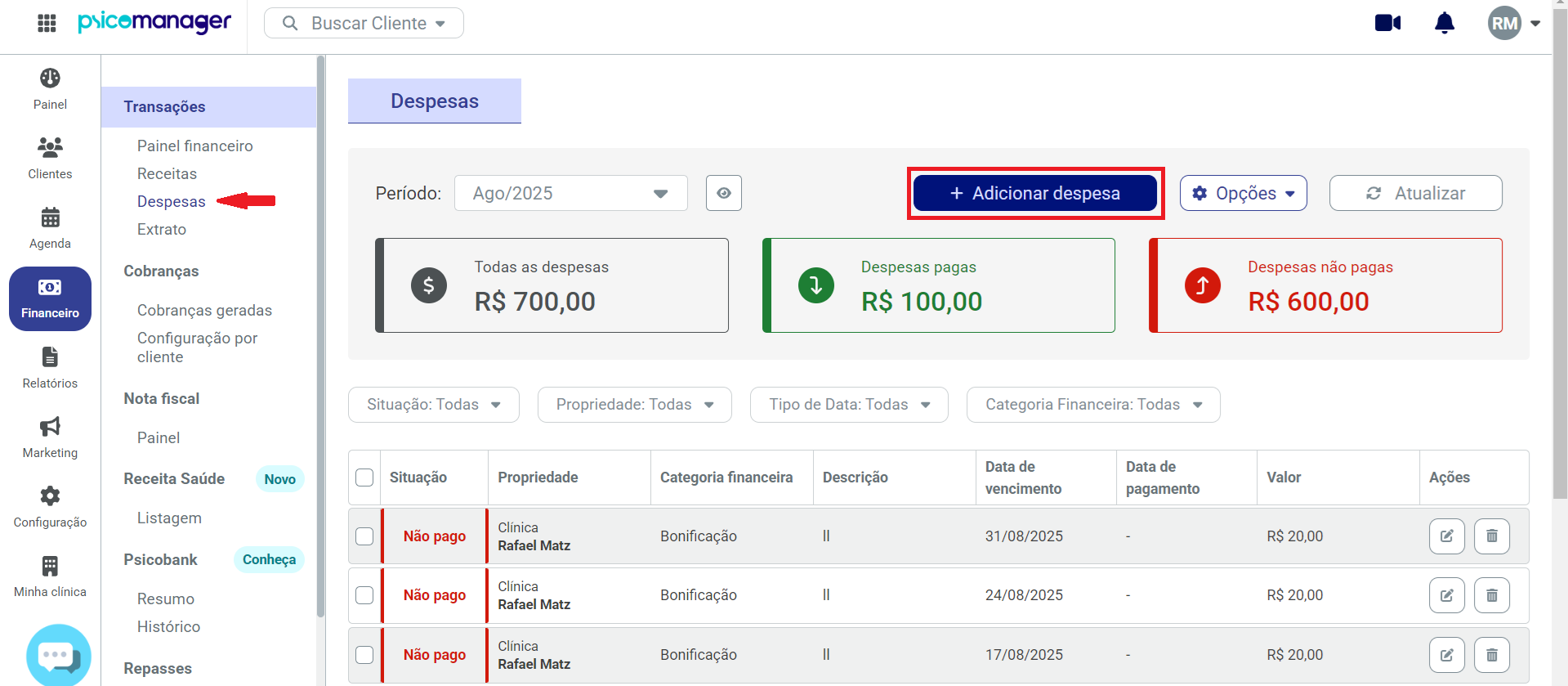Edit the expense due 17/08/2025

pyautogui.click(x=1446, y=655)
